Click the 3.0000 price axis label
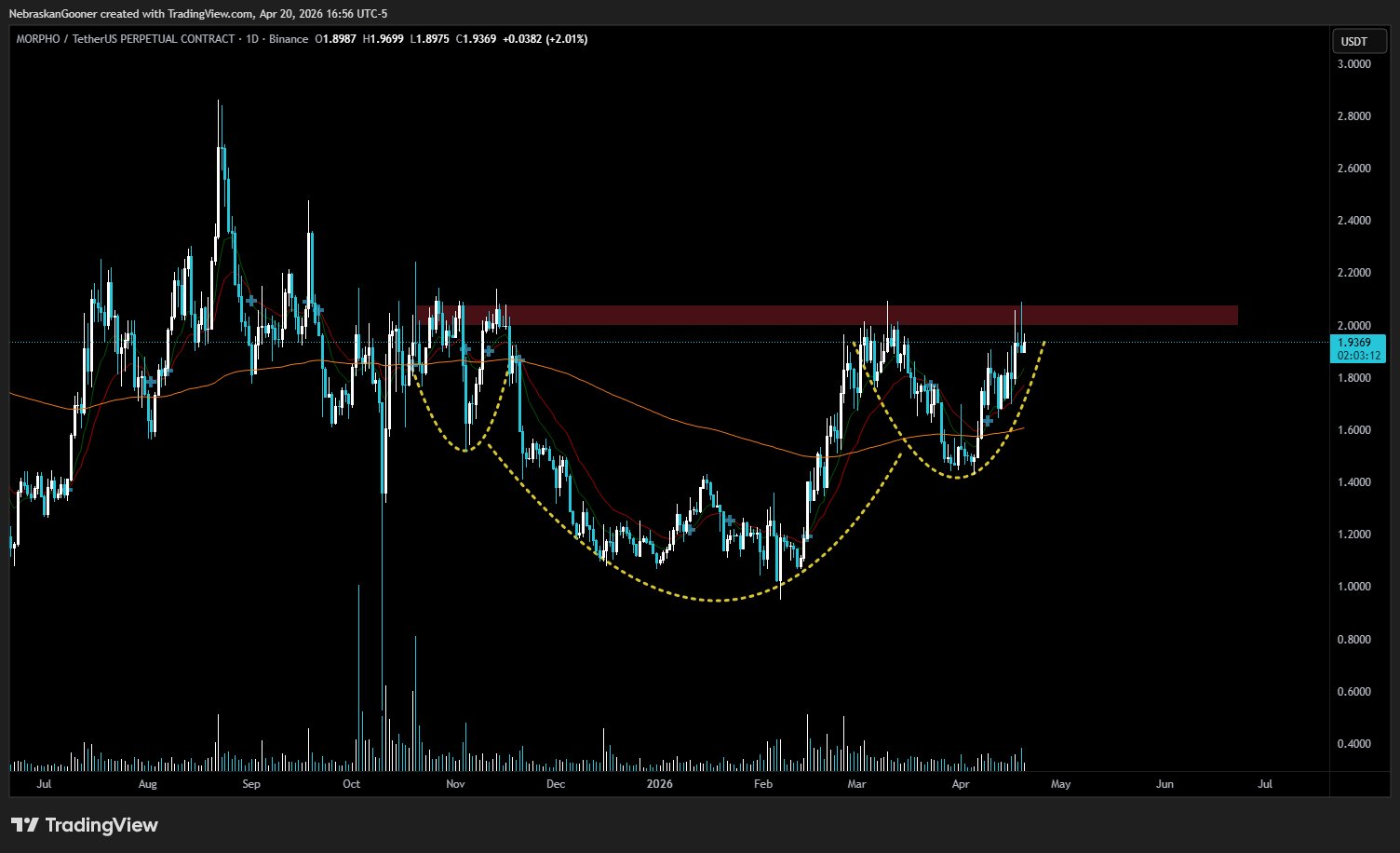The width and height of the screenshot is (1400, 853). (x=1353, y=64)
